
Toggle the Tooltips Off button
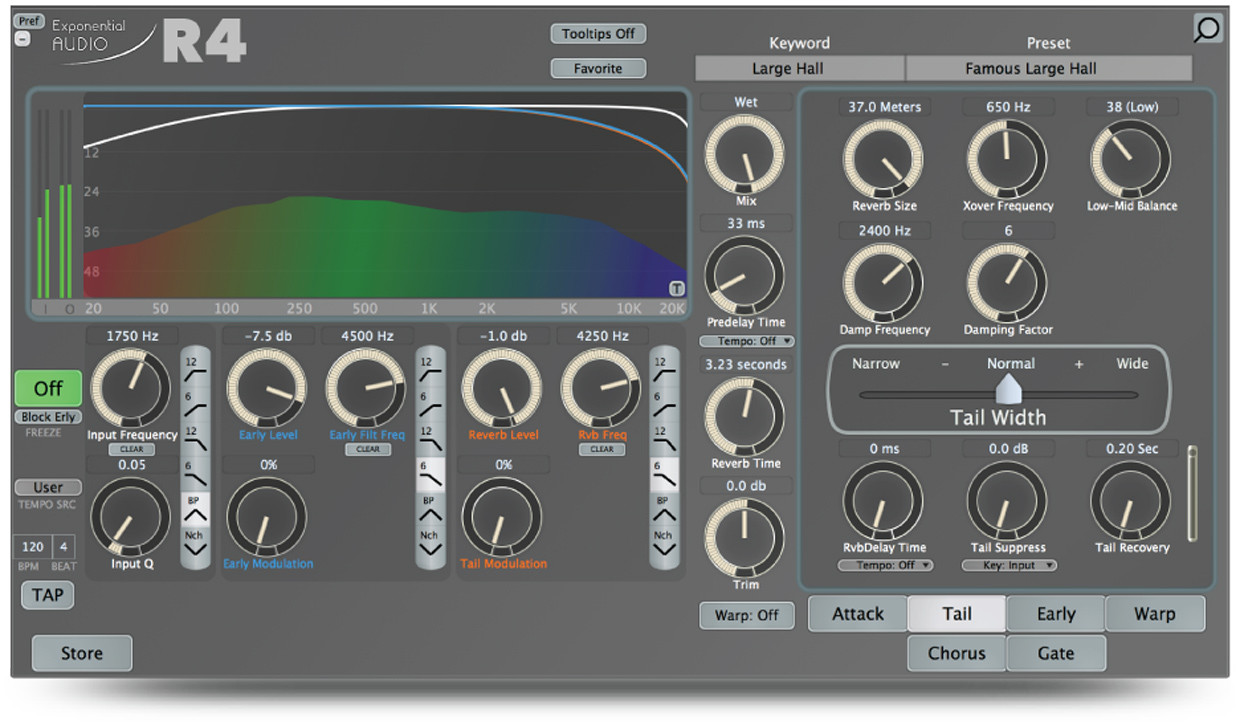click(598, 33)
